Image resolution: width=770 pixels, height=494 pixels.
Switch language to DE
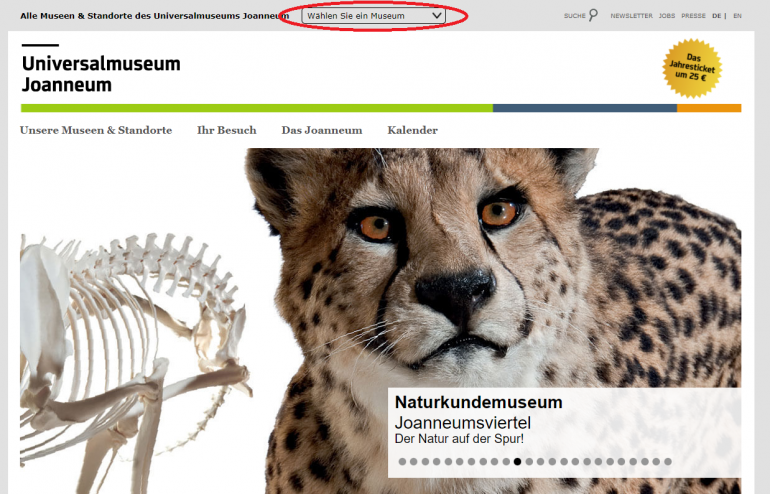[x=716, y=16]
